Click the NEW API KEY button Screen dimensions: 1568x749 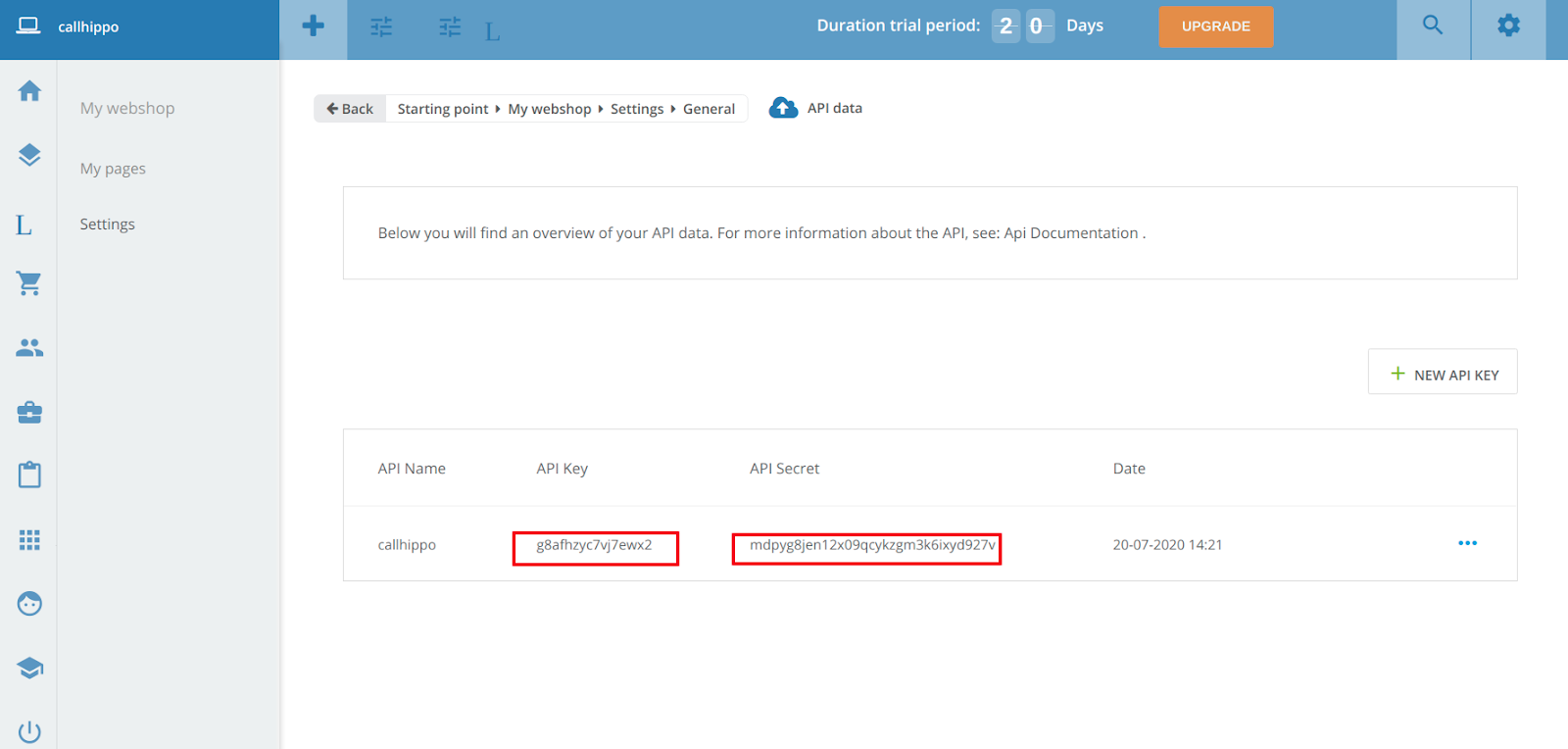[x=1443, y=373]
